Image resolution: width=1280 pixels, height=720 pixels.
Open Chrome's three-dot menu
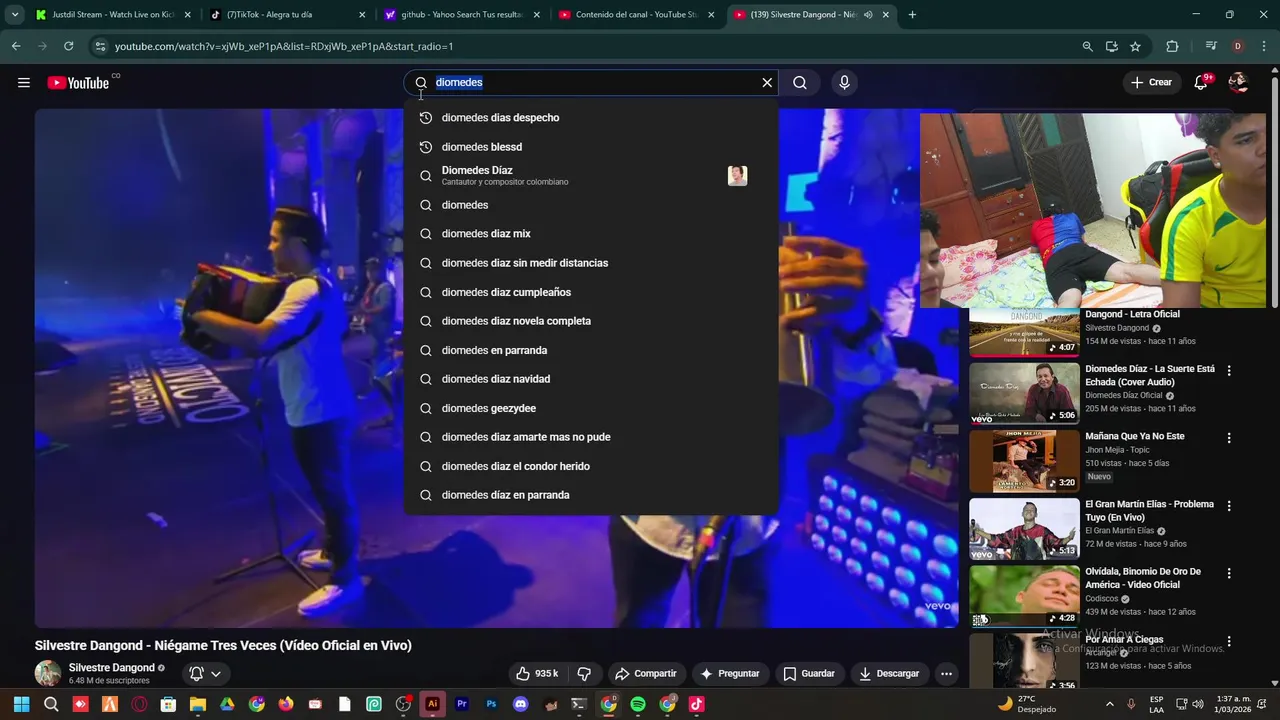pyautogui.click(x=1264, y=46)
